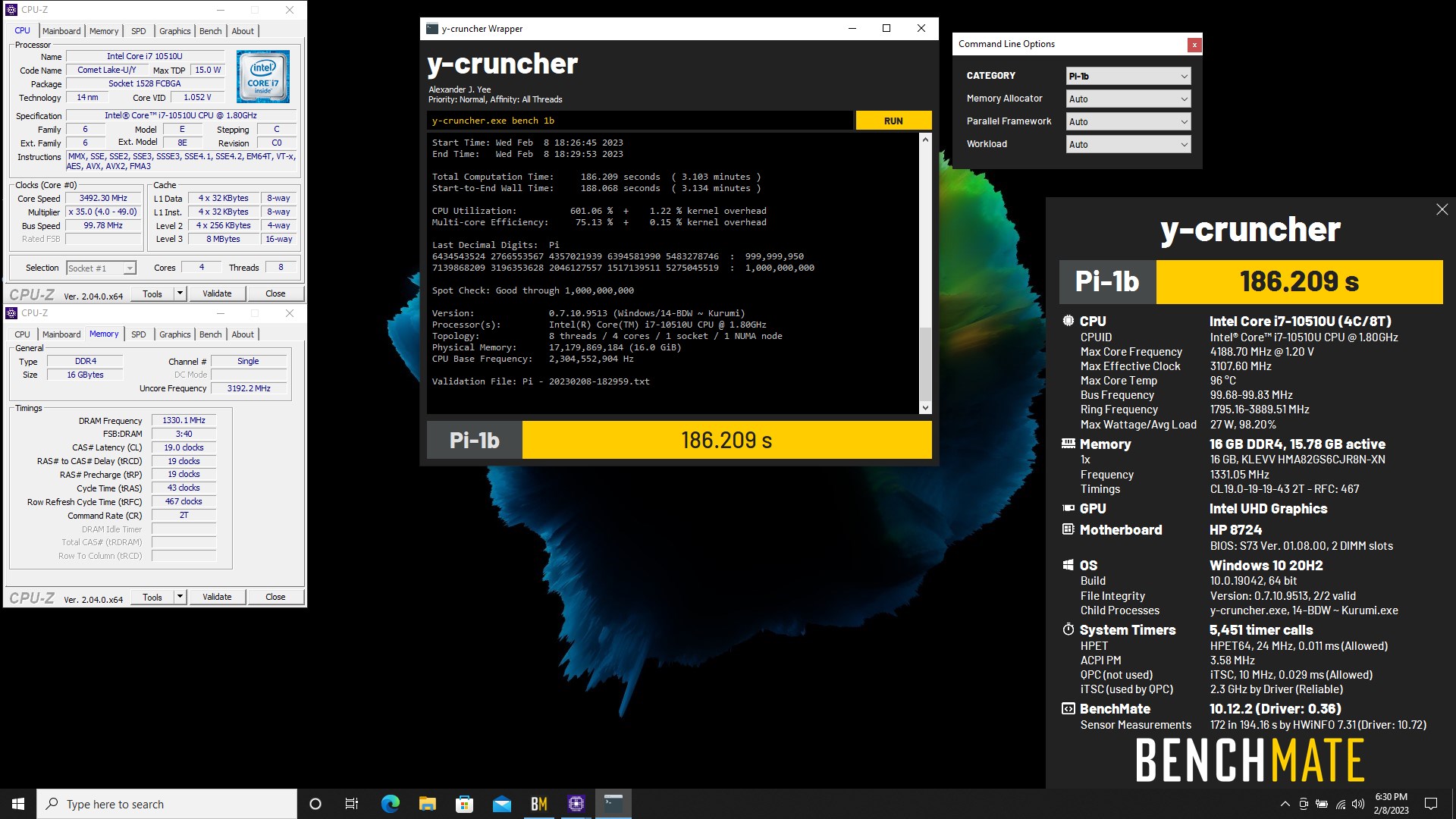Switch to BenchMate taskbar icon
Image resolution: width=1456 pixels, height=819 pixels.
pyautogui.click(x=538, y=804)
